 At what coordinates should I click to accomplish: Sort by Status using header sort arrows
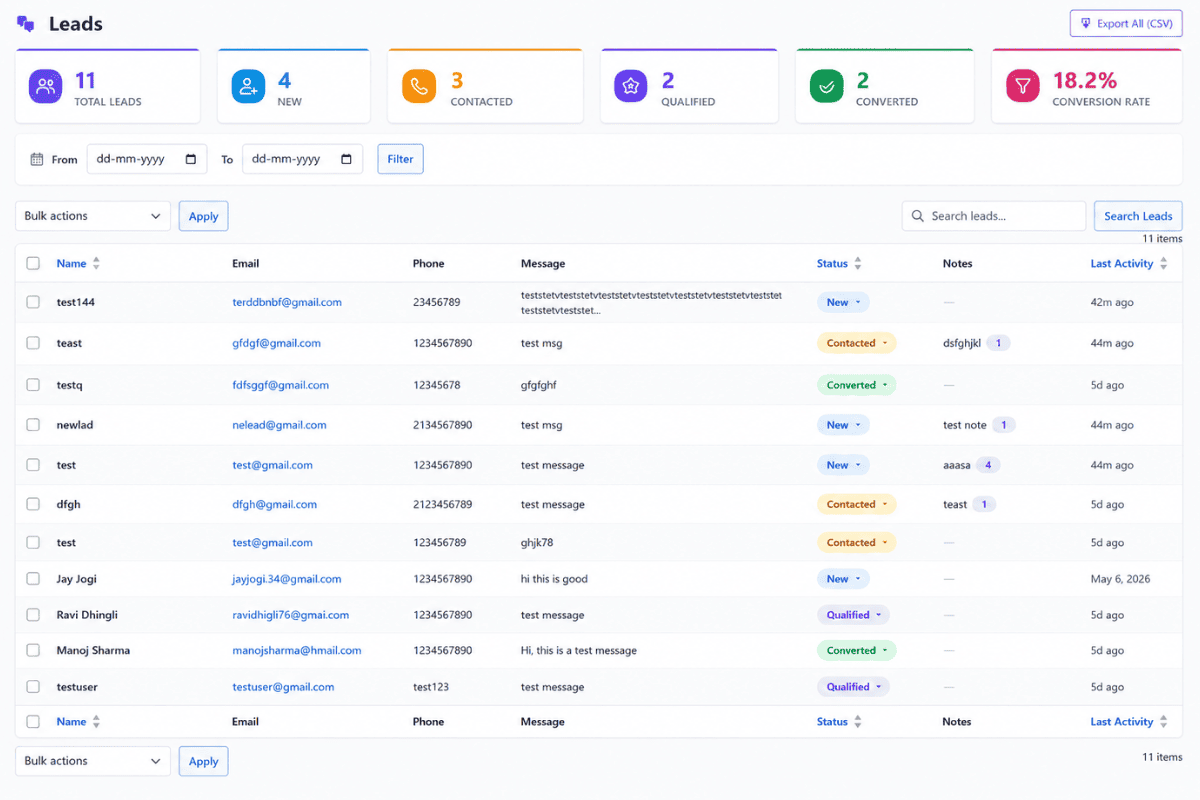857,264
